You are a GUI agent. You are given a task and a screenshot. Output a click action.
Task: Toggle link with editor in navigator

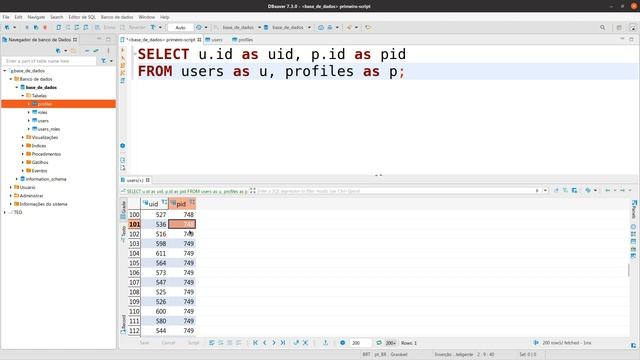(x=96, y=51)
